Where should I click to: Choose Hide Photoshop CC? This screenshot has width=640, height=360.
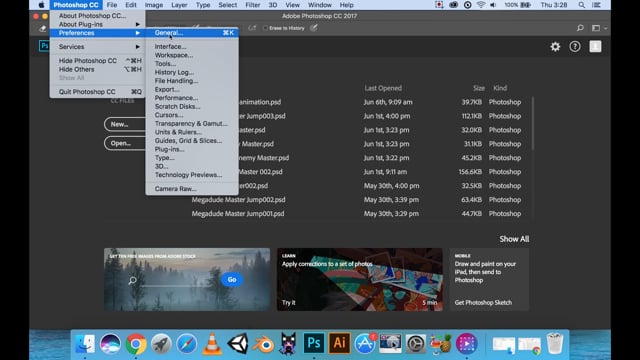[x=97, y=61]
